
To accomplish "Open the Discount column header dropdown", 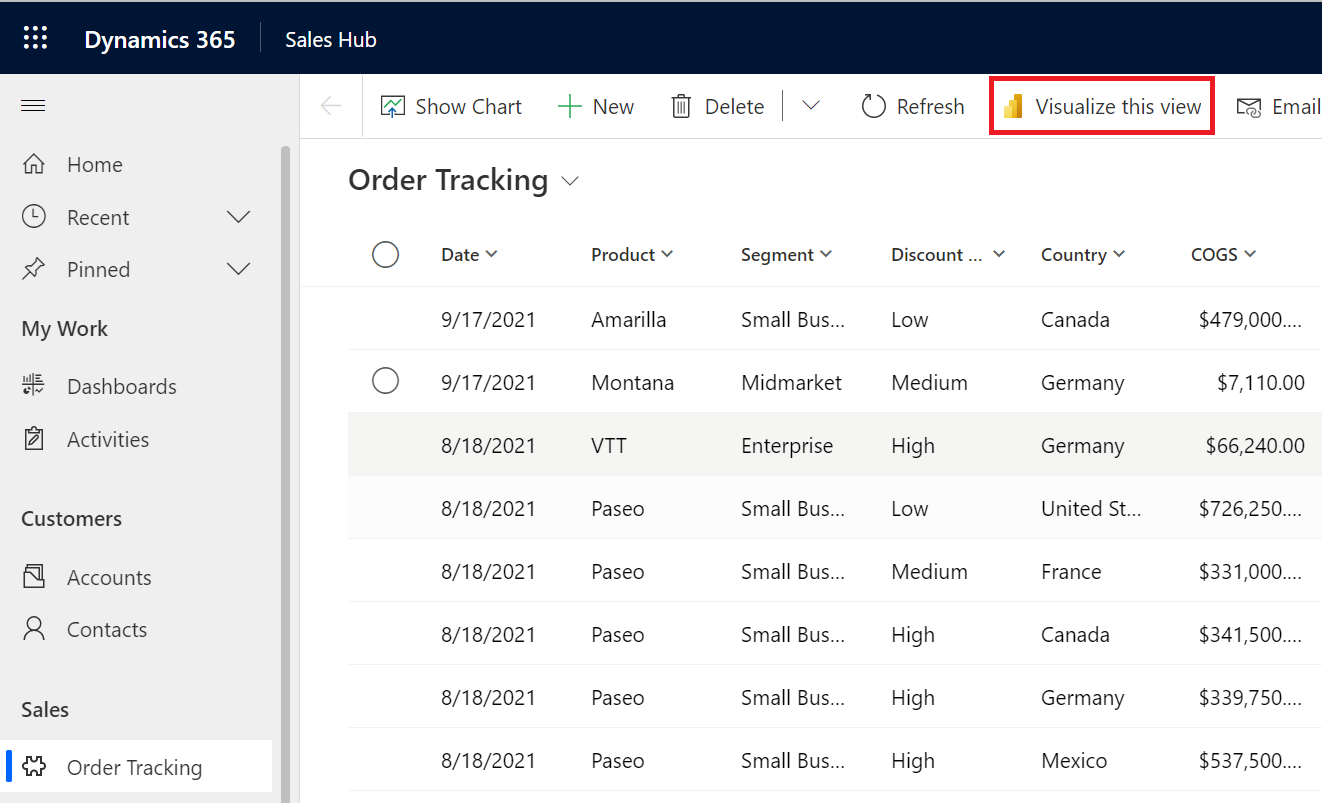I will pyautogui.click(x=998, y=255).
